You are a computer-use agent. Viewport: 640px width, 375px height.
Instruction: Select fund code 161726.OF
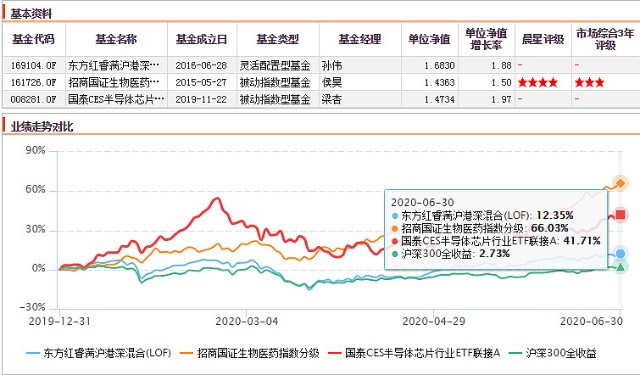coord(33,82)
